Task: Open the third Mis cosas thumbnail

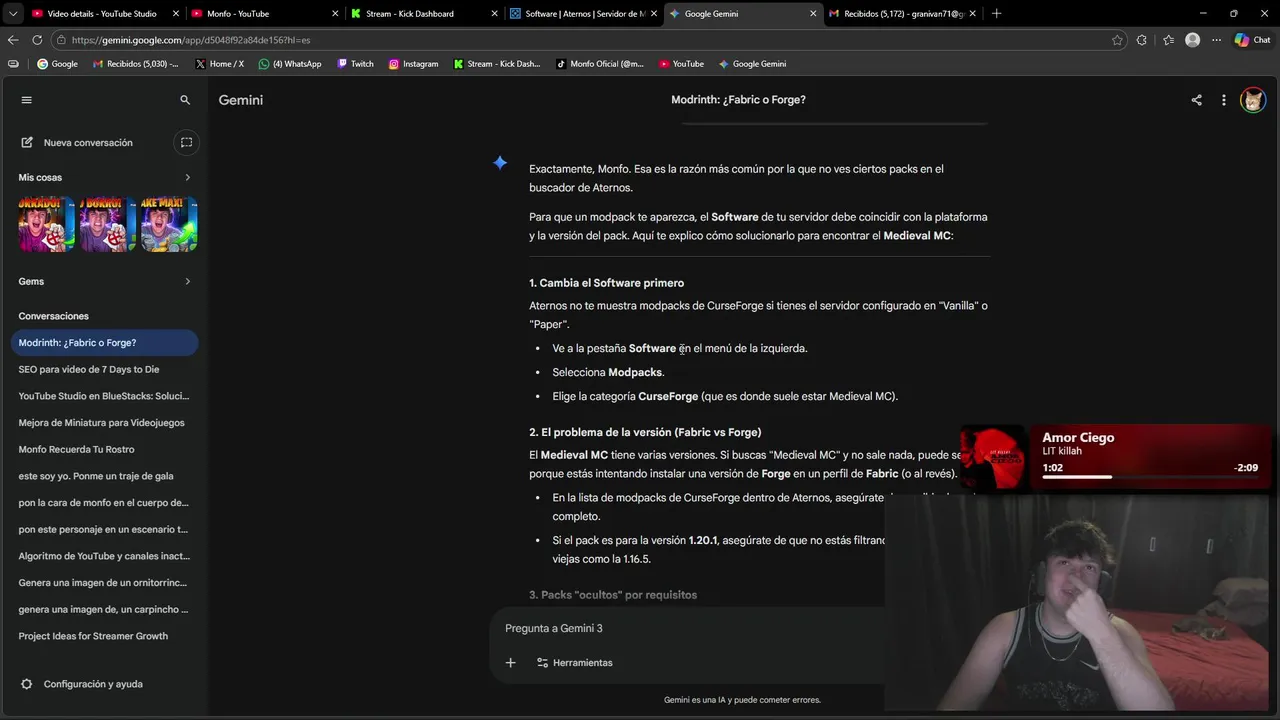Action: [168, 224]
